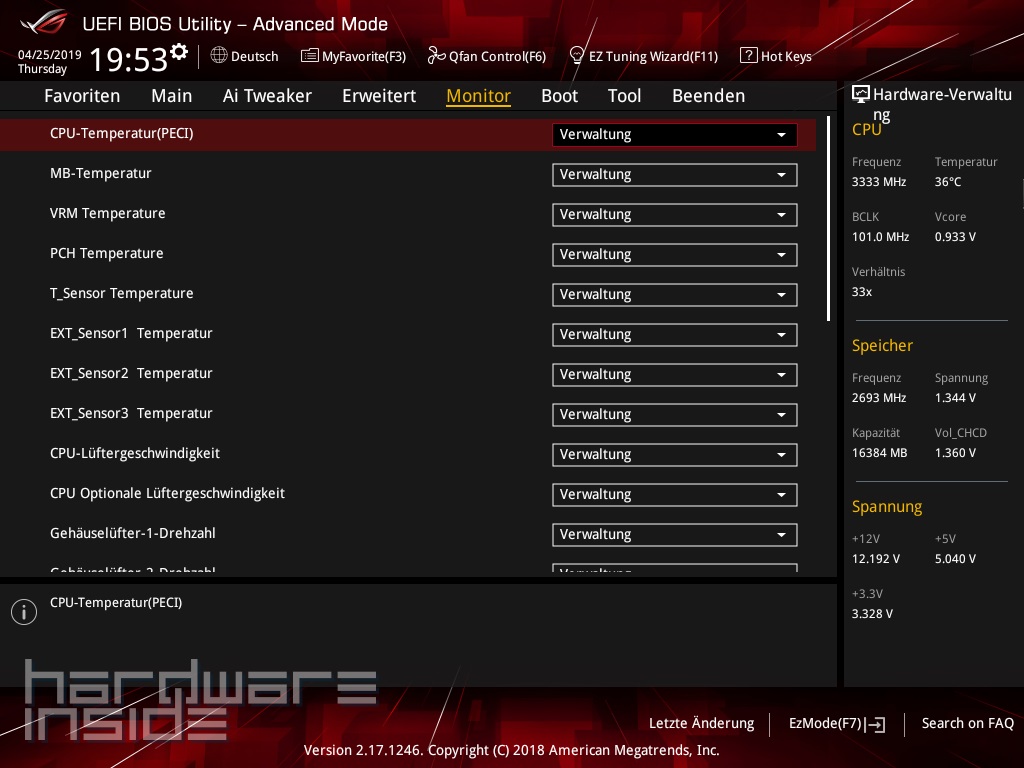Screen dimensions: 1024x768
Task: Click the 19:53 clock display
Action: pyautogui.click(x=129, y=59)
